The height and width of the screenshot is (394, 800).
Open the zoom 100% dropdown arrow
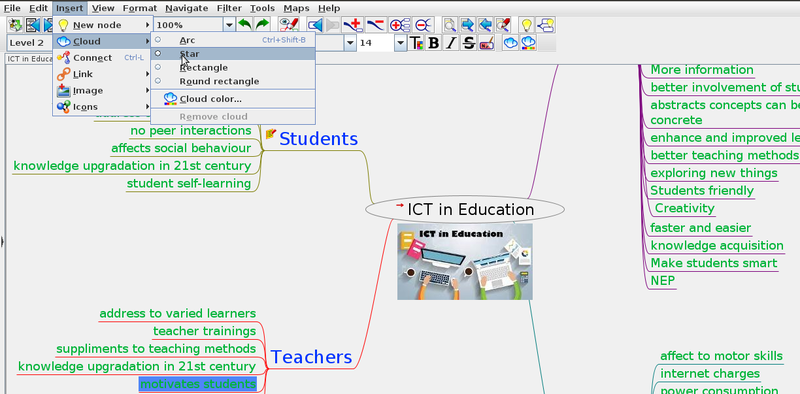click(x=229, y=24)
